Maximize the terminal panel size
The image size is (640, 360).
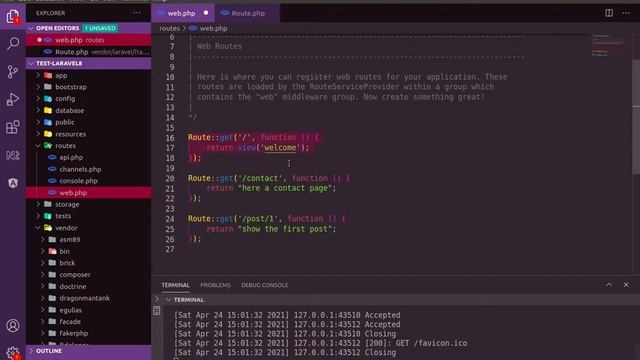coord(609,284)
